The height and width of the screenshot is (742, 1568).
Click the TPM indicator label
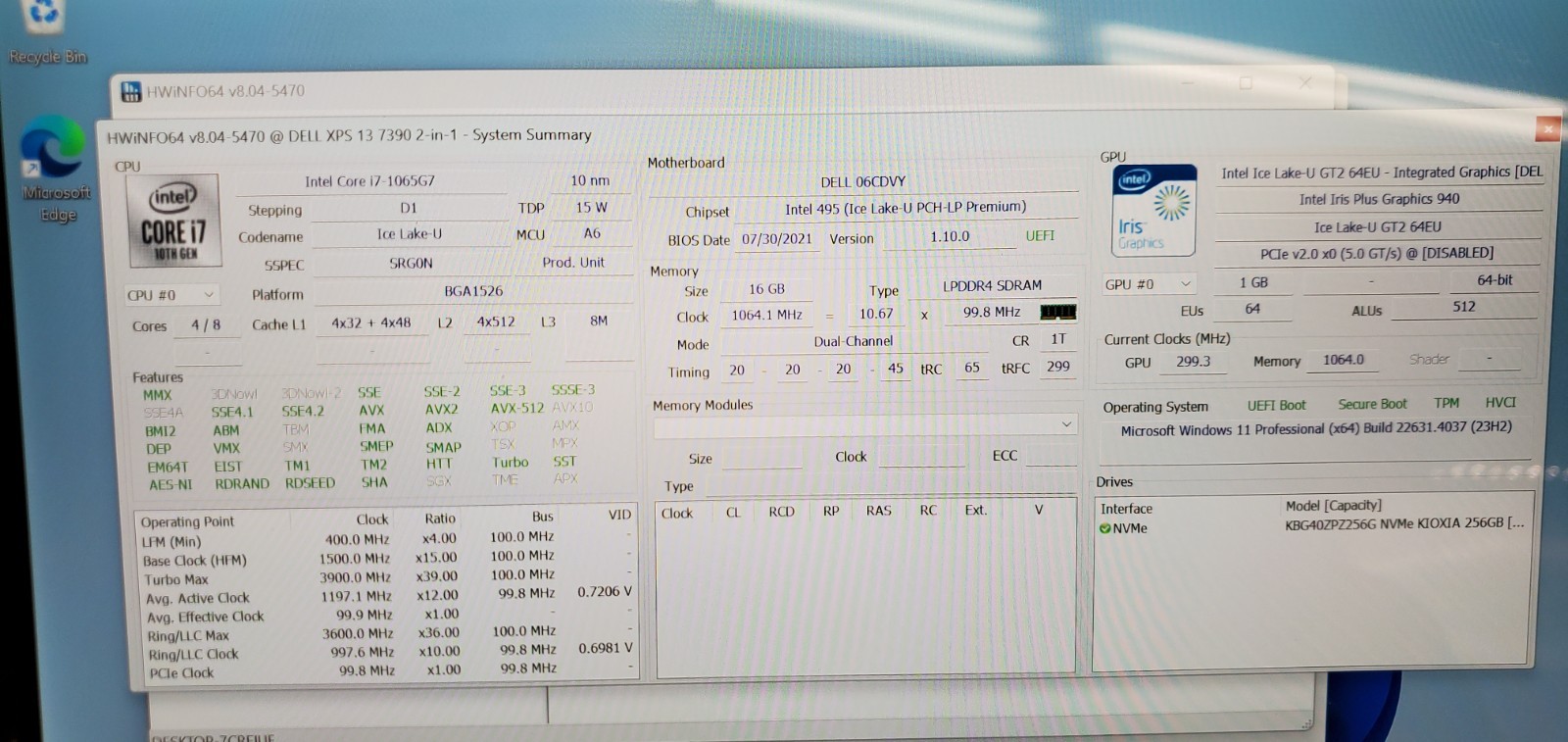(x=1445, y=403)
